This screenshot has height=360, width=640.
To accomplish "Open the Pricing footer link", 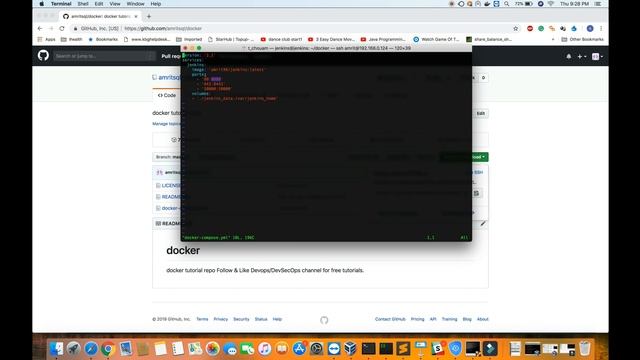I will click(x=418, y=319).
